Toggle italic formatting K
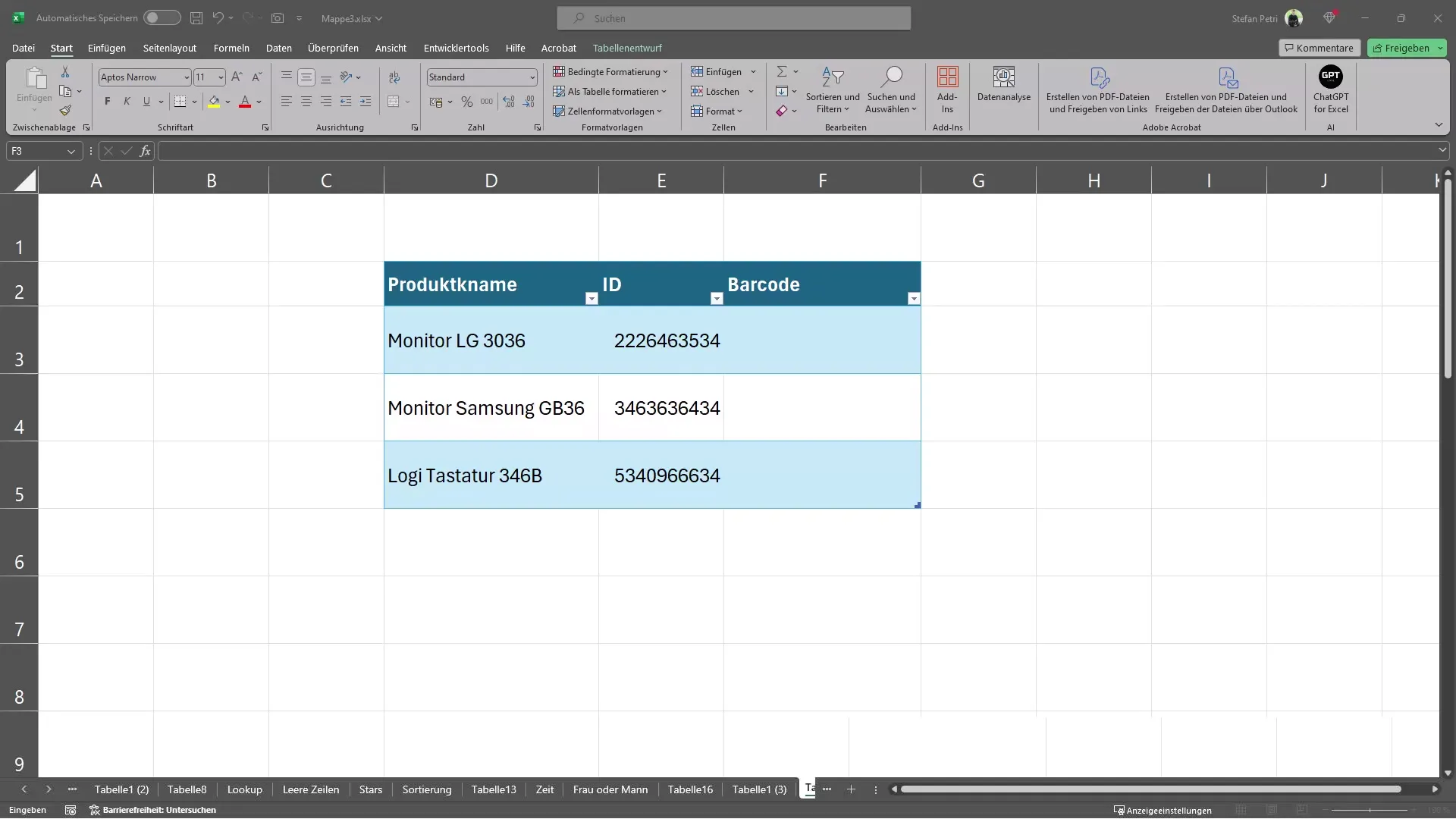The width and height of the screenshot is (1456, 819). click(127, 102)
